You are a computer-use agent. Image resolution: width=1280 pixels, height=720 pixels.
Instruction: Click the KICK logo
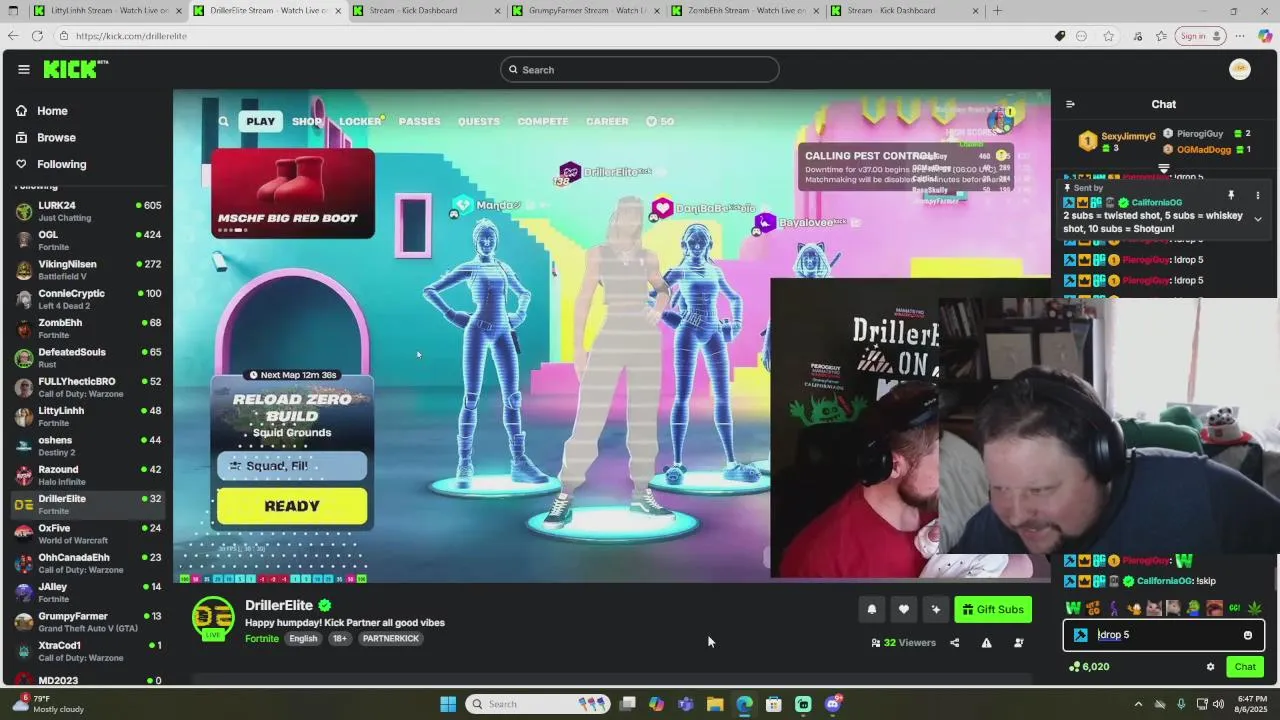(x=75, y=69)
